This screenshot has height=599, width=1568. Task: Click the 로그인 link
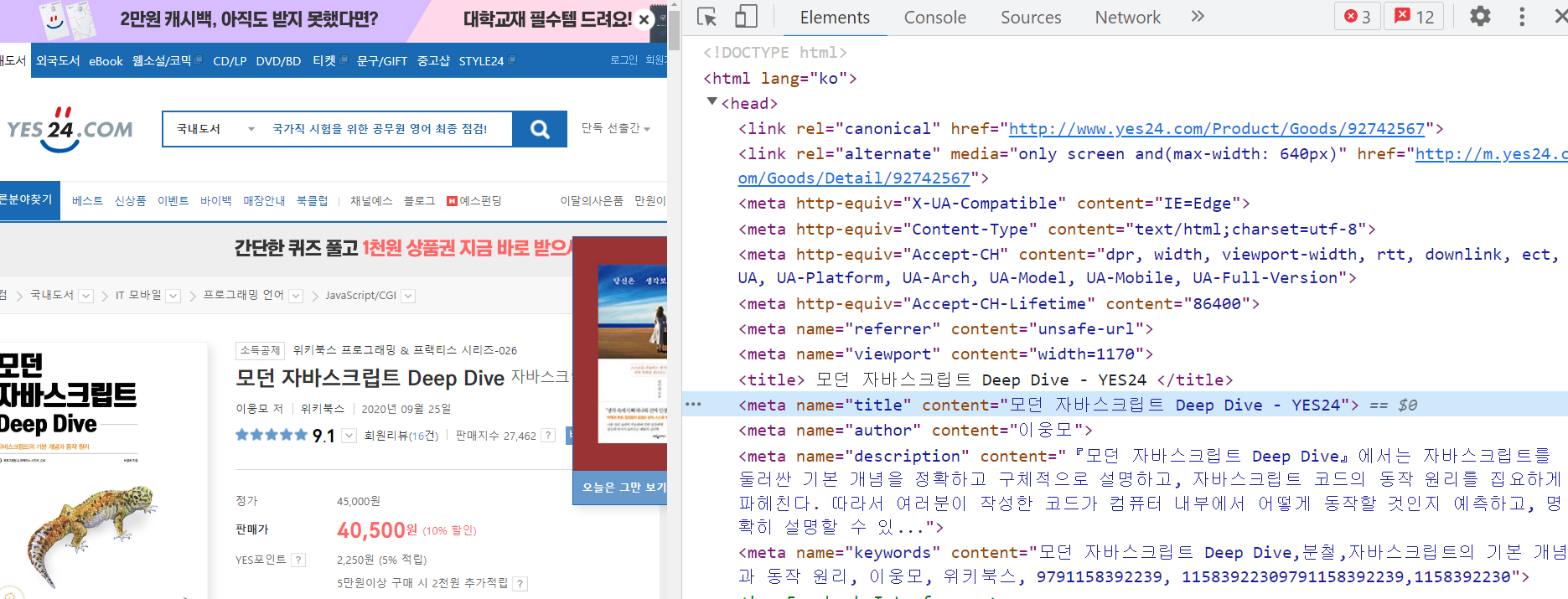tap(624, 60)
